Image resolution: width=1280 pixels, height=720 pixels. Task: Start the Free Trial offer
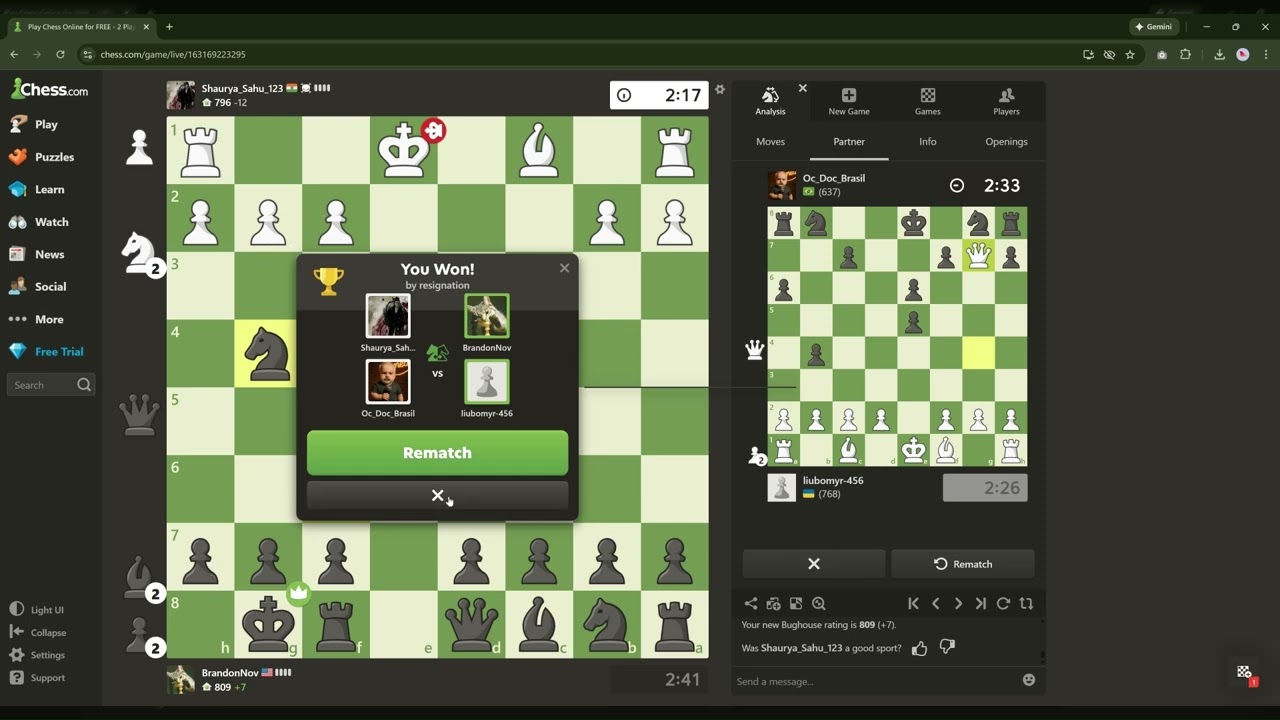47,351
